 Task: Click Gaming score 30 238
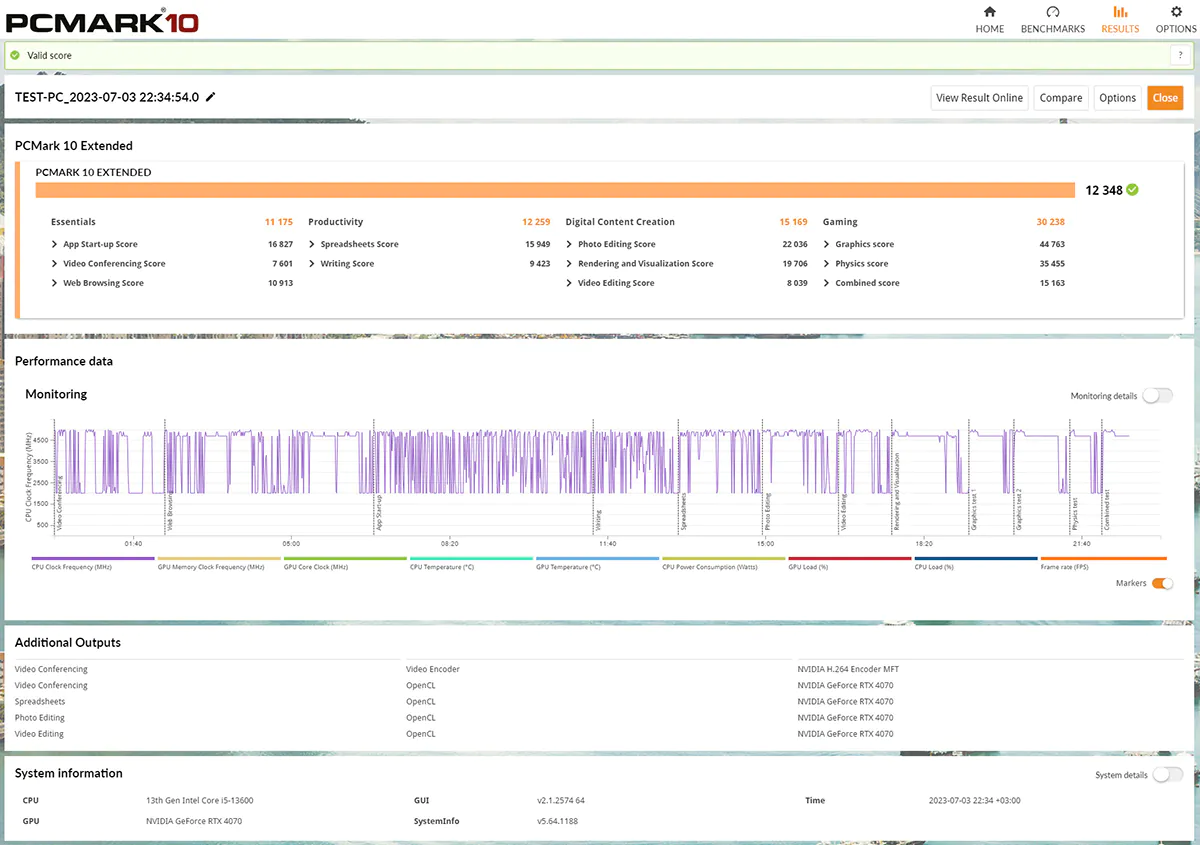tap(1051, 222)
